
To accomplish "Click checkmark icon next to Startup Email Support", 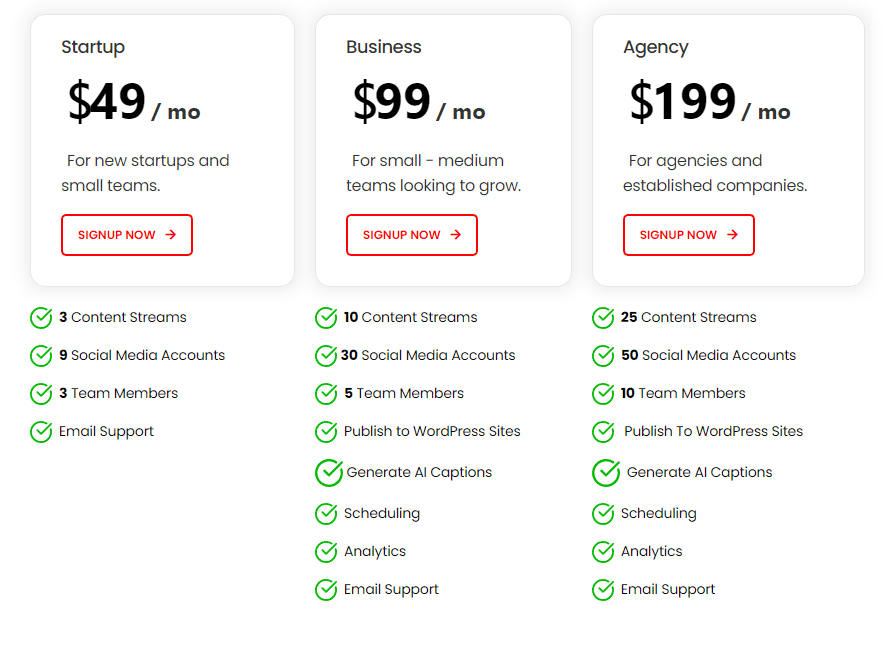I will pos(41,432).
